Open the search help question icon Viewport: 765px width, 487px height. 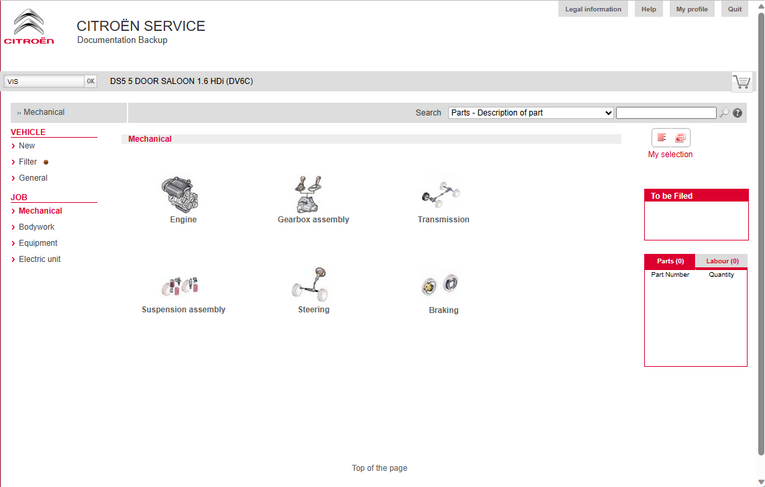738,113
